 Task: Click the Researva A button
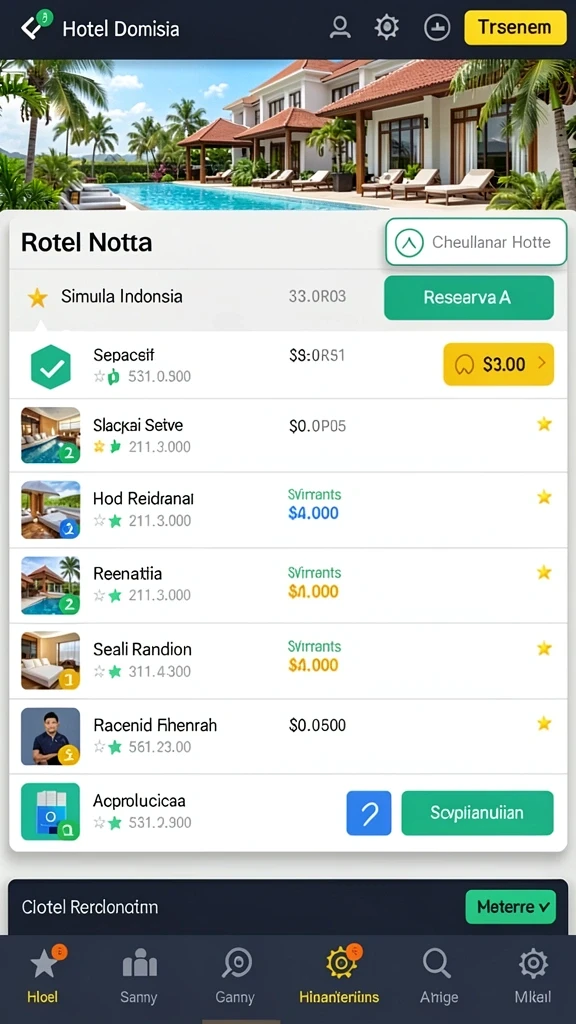point(468,298)
